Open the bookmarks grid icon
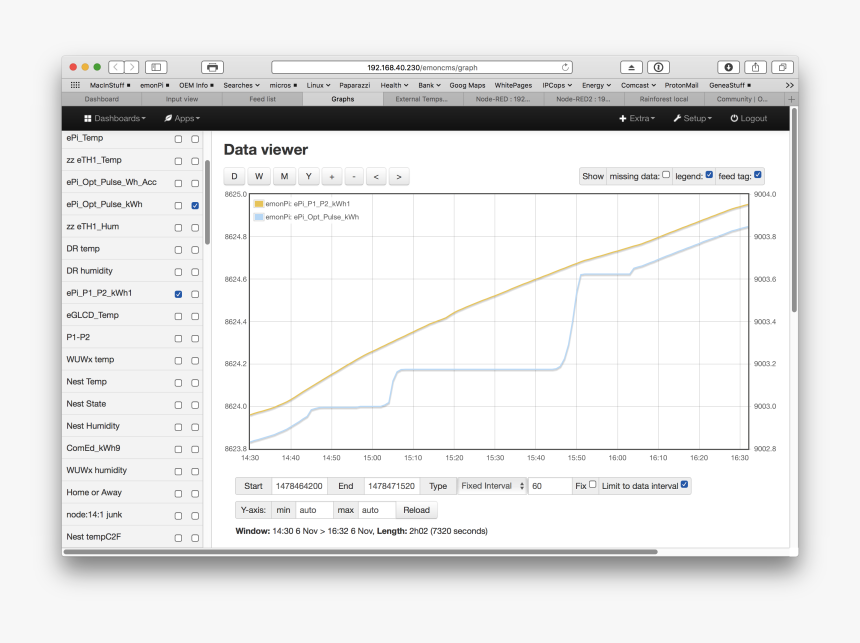Viewport: 860px width, 643px height. coord(75,85)
